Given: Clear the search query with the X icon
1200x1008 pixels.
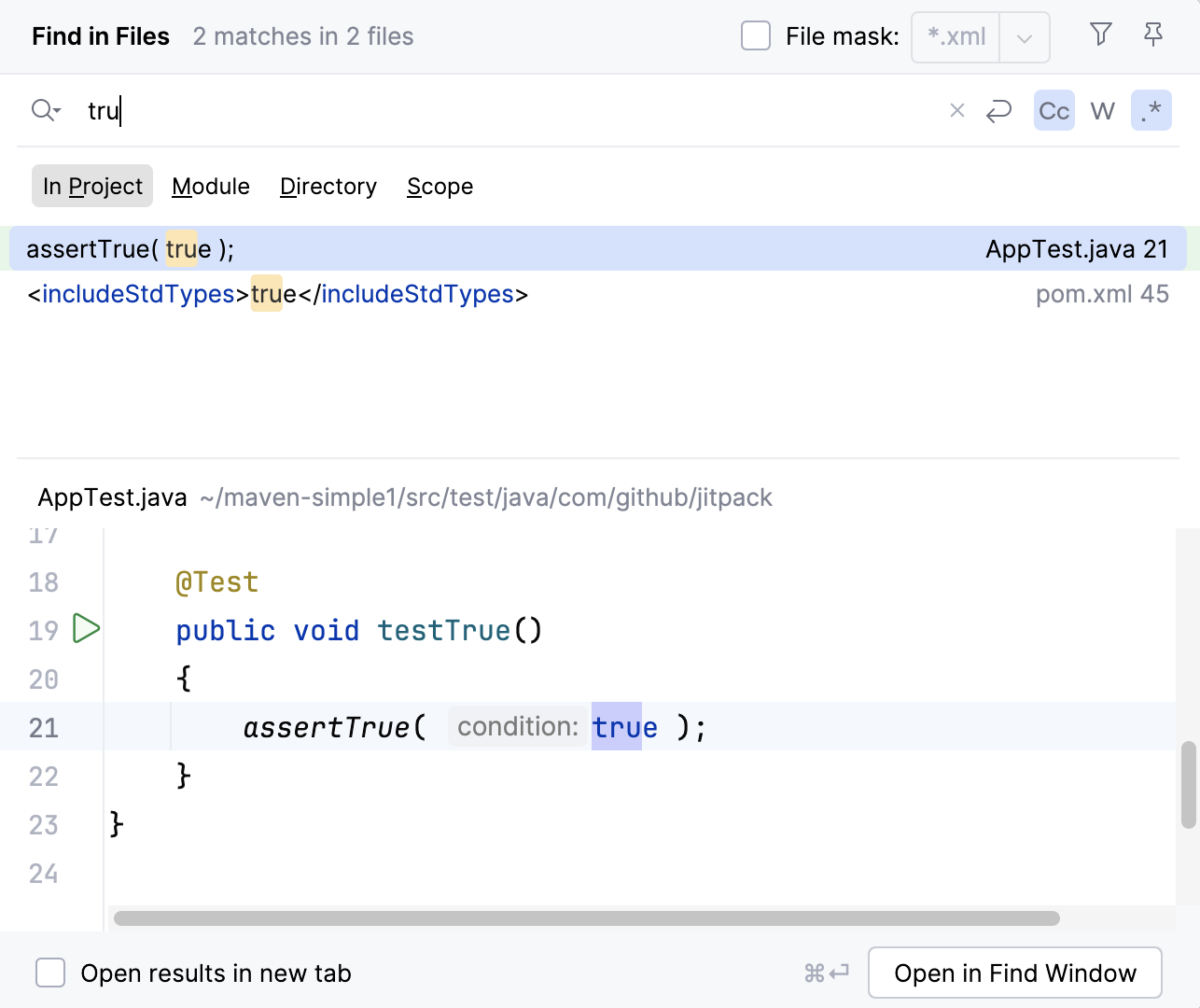Looking at the screenshot, I should tap(956, 110).
